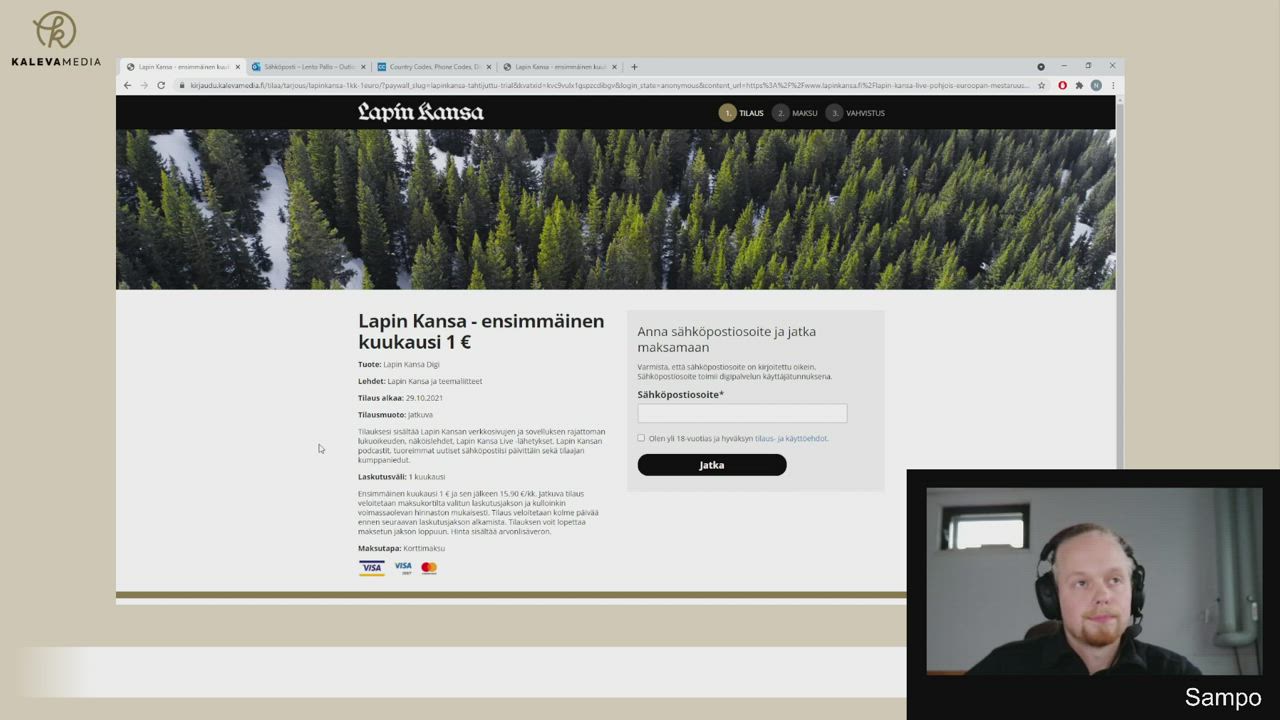Click the Mastercard logo
Viewport: 1280px width, 720px height.
click(429, 568)
